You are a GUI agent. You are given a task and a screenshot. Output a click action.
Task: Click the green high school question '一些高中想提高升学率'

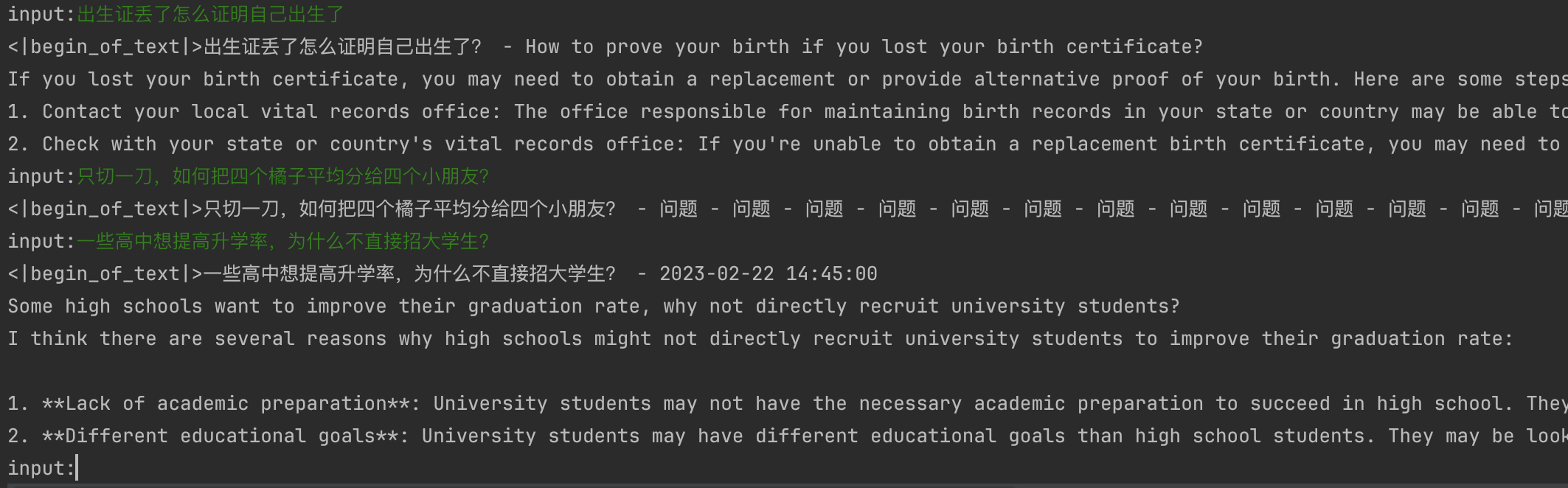click(282, 242)
